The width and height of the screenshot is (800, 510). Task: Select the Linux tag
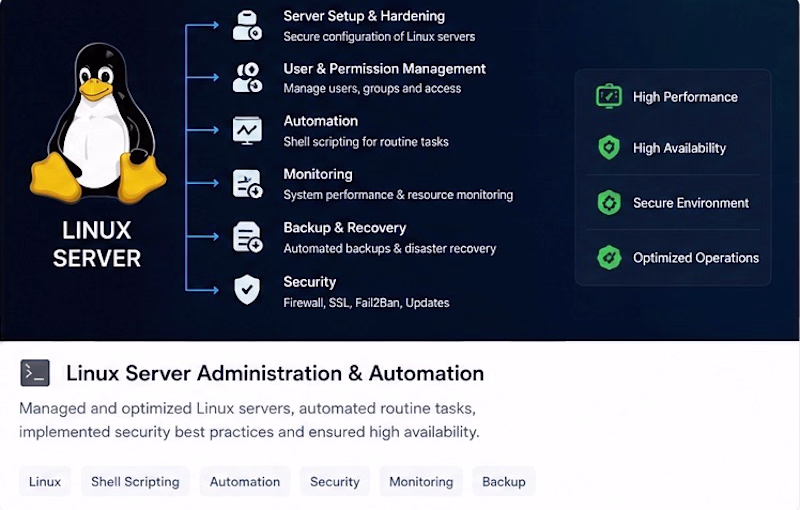click(45, 481)
